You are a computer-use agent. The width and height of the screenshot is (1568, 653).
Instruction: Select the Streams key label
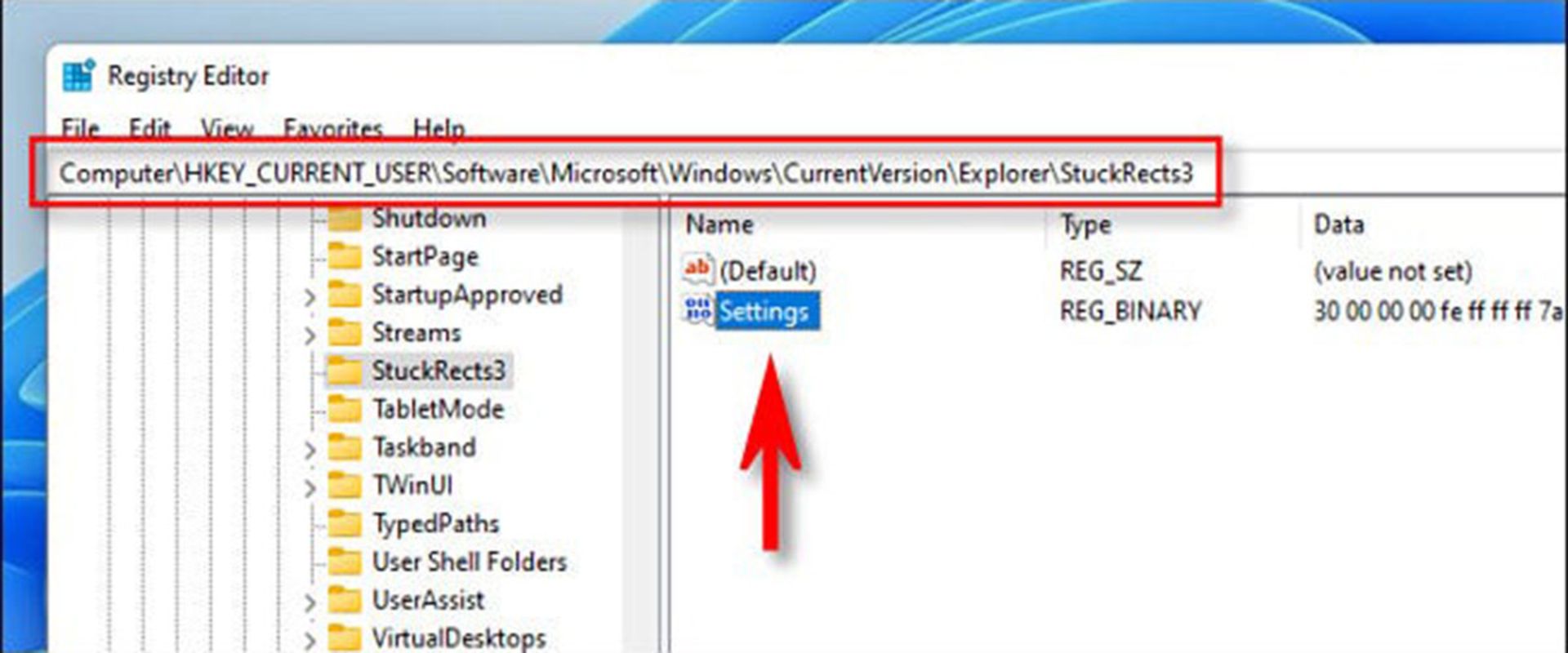tap(416, 333)
